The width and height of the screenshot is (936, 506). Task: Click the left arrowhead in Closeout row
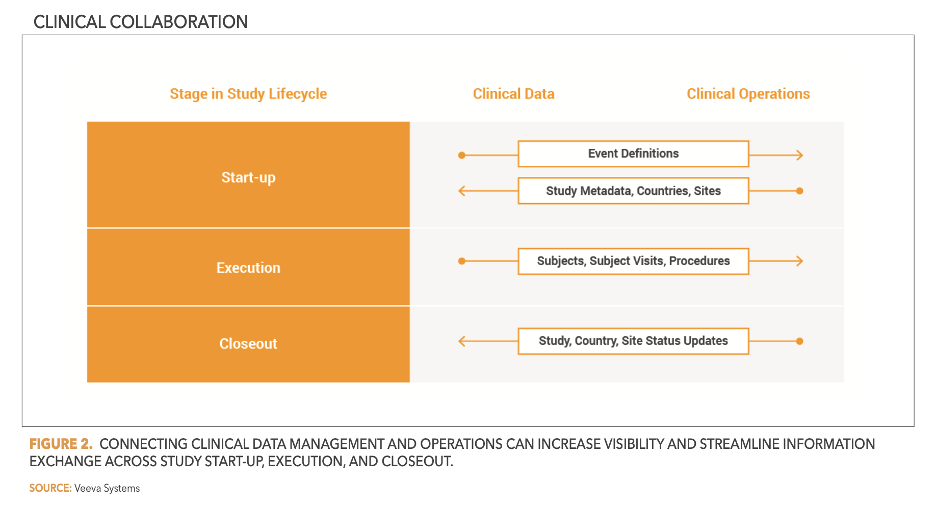(x=462, y=341)
